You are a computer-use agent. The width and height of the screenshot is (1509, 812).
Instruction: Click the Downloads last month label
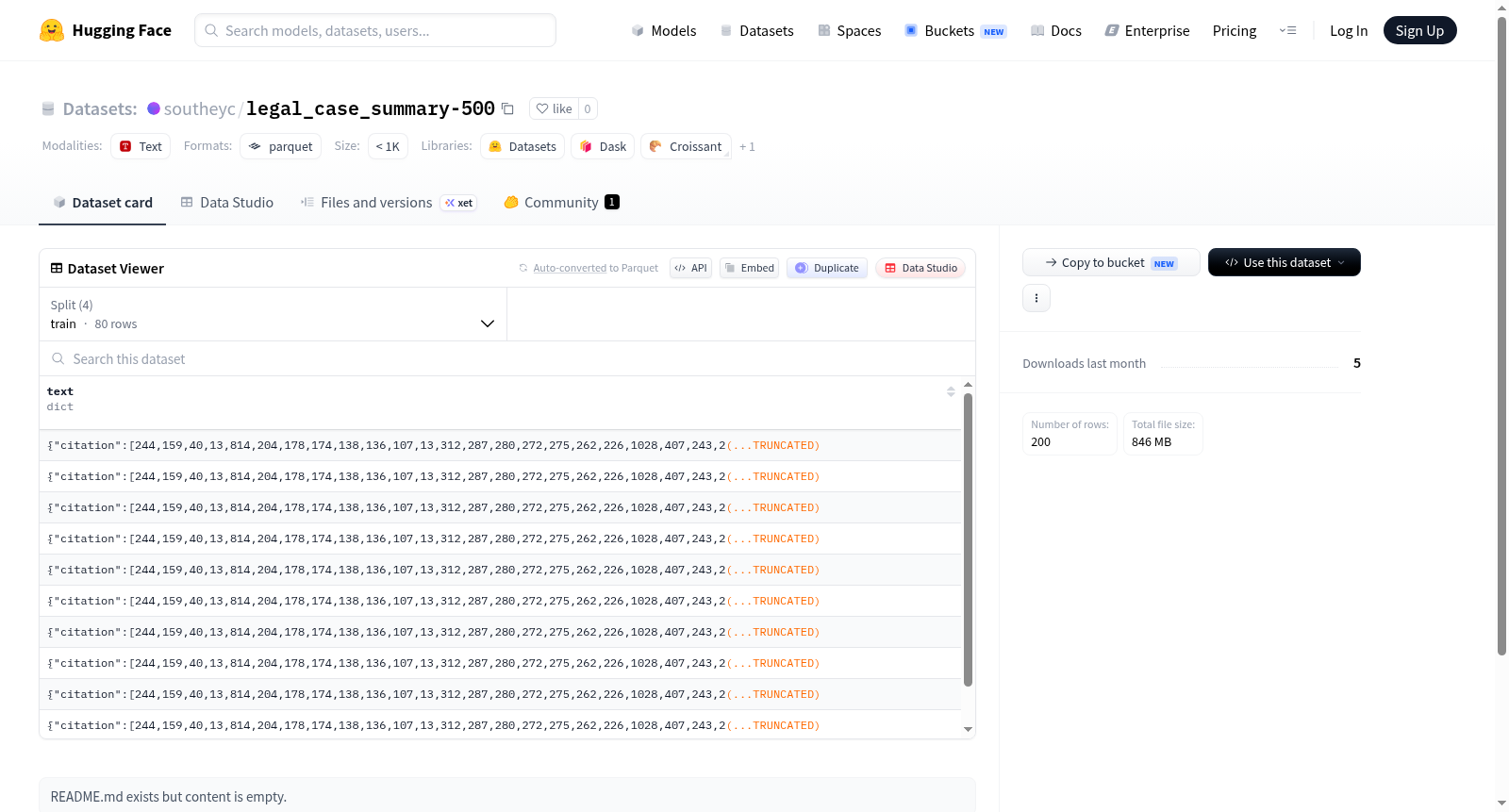[x=1085, y=363]
